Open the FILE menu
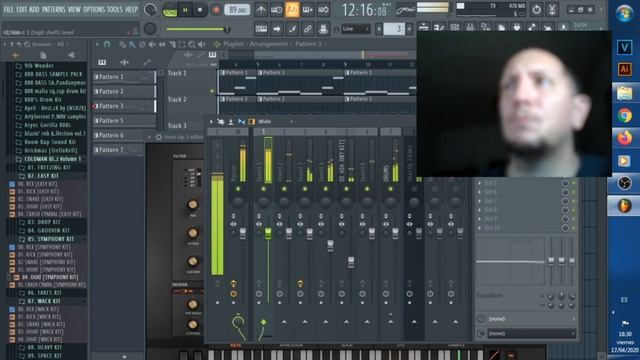Image resolution: width=640 pixels, height=360 pixels. 8,9
